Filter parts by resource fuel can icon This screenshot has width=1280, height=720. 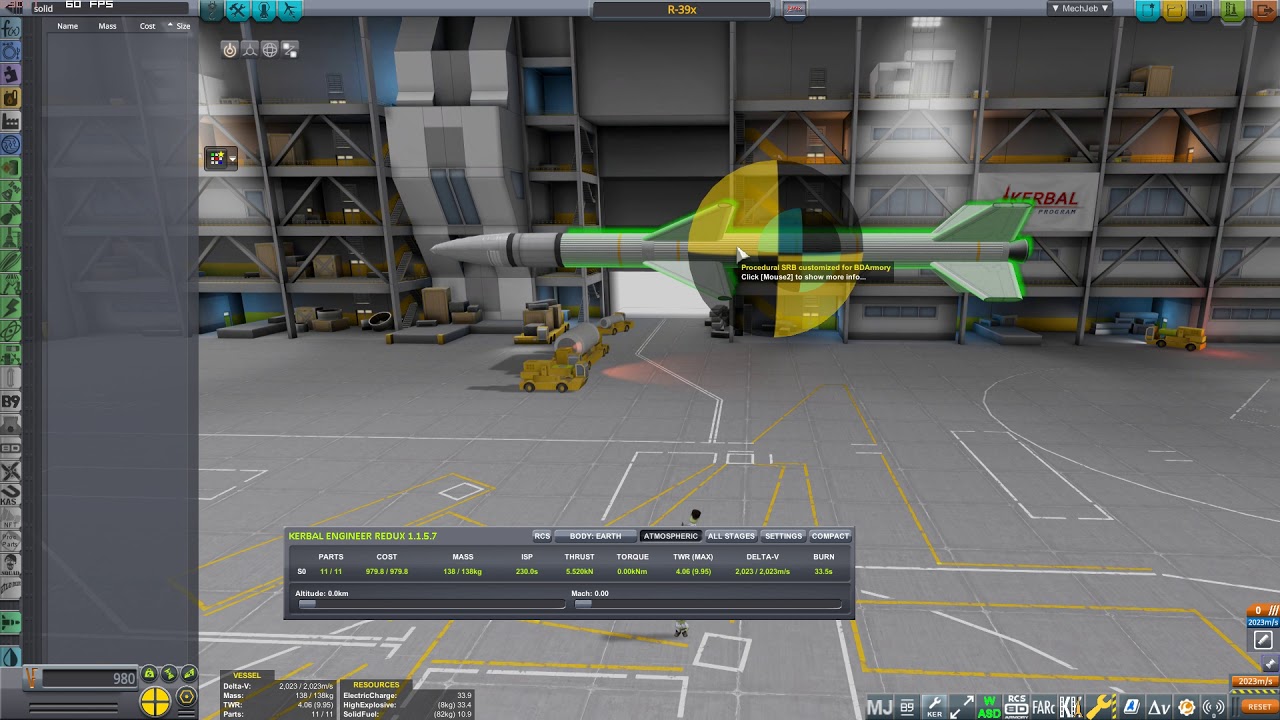11,98
